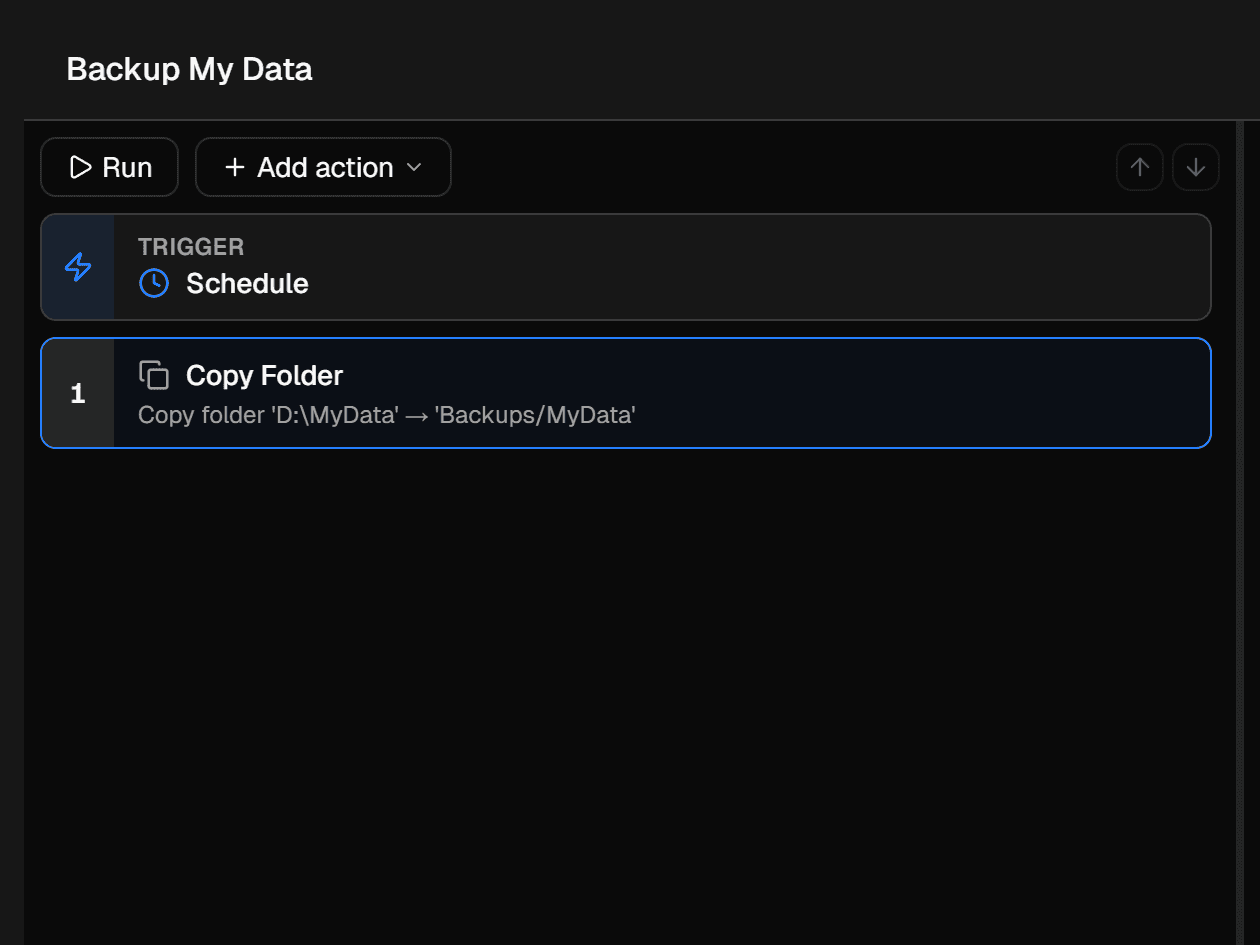Click the 'D:\MyData' copy folder description
This screenshot has width=1260, height=945.
pos(387,415)
